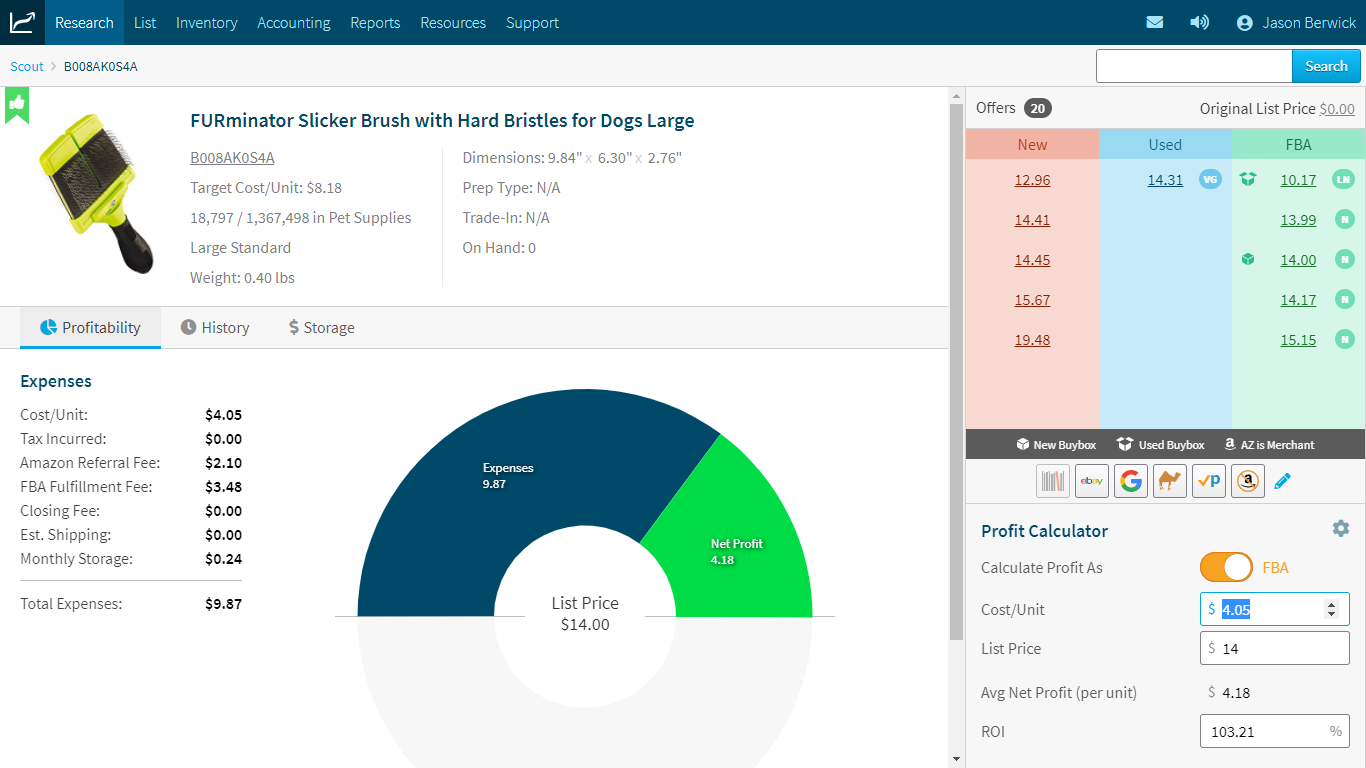
Task: Switch to the Profitability tab
Action: 90,327
